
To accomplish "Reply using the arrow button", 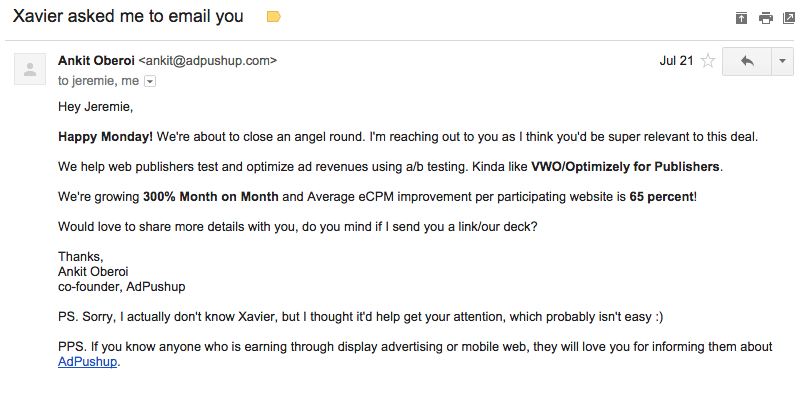I will pos(746,61).
